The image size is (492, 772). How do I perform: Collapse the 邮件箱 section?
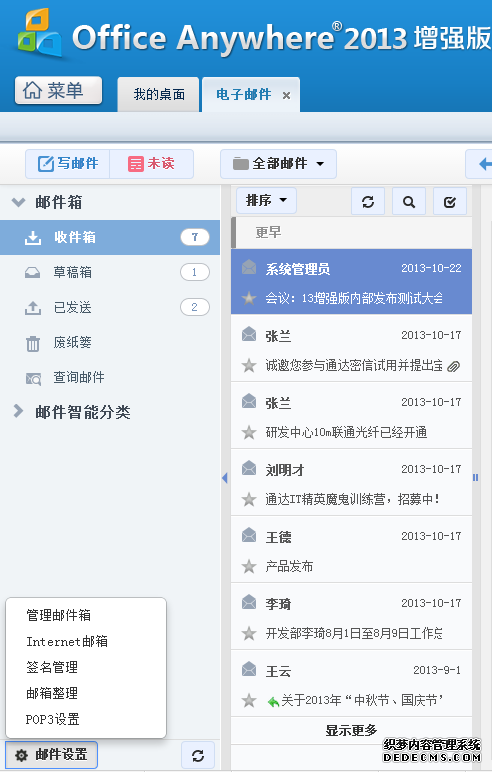pyautogui.click(x=19, y=202)
